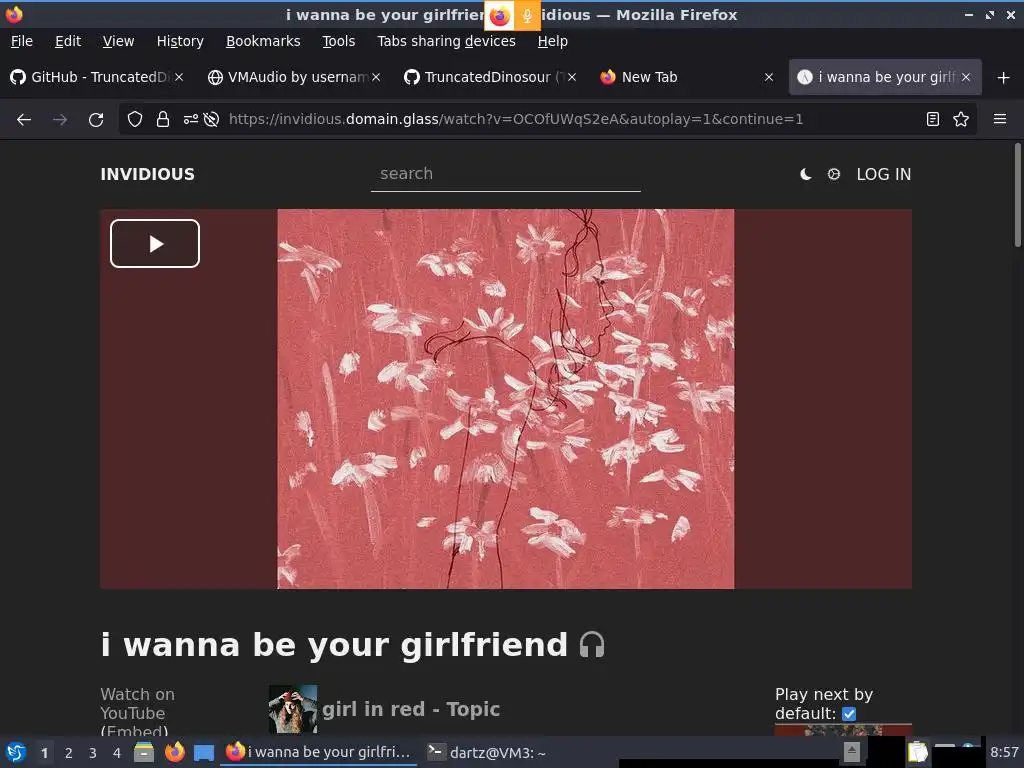Open a new tab with plus button

tap(1004, 78)
